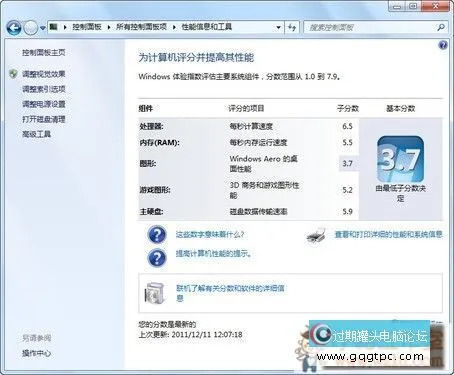The image size is (454, 375).
Task: Open 调整视觉效果 link
Action: click(44, 74)
